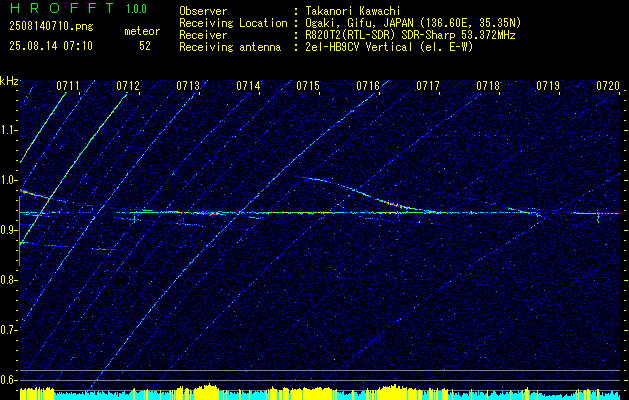The height and width of the screenshot is (400, 629).
Task: Click time marker 0712
Action: [x=128, y=86]
